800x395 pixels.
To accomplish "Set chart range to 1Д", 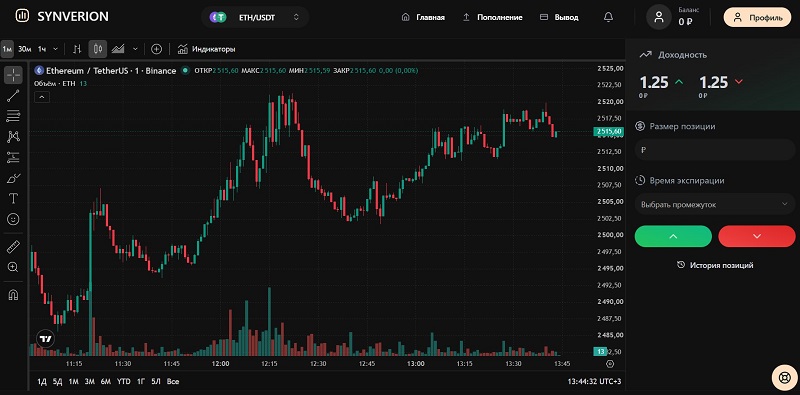I will [43, 382].
